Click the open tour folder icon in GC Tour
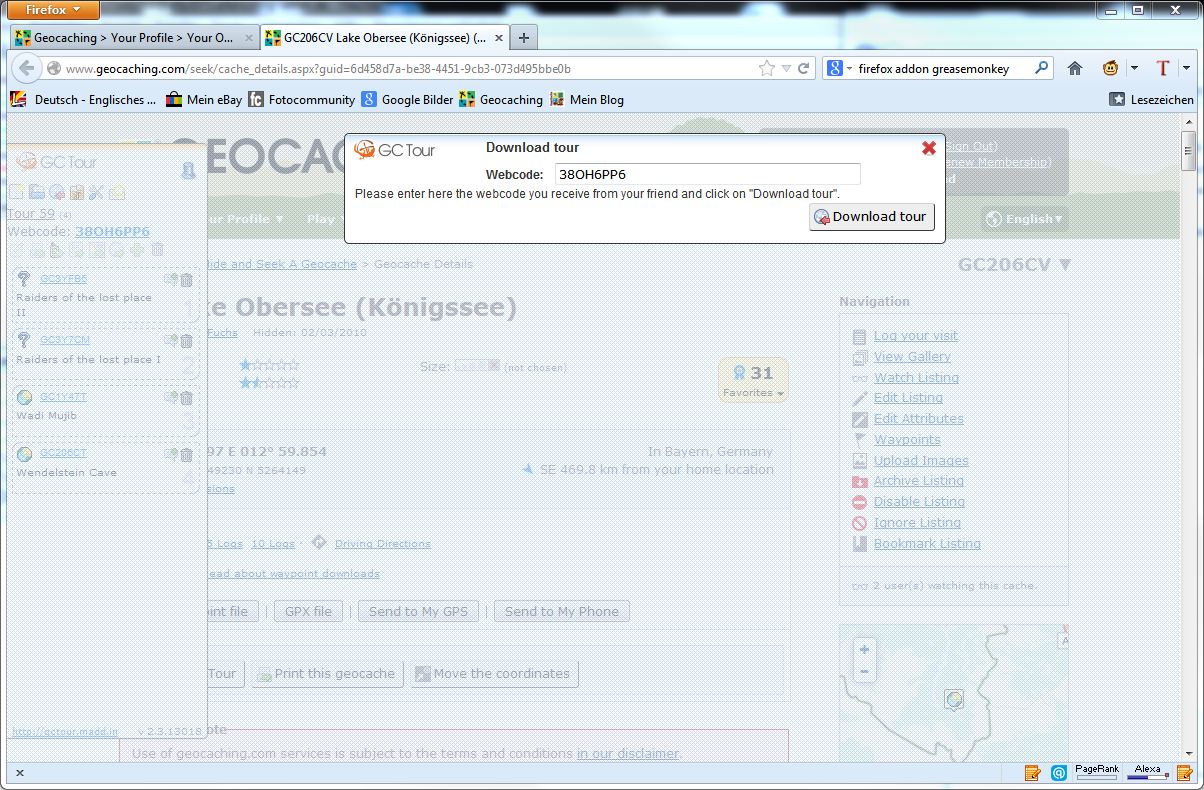 pos(36,192)
